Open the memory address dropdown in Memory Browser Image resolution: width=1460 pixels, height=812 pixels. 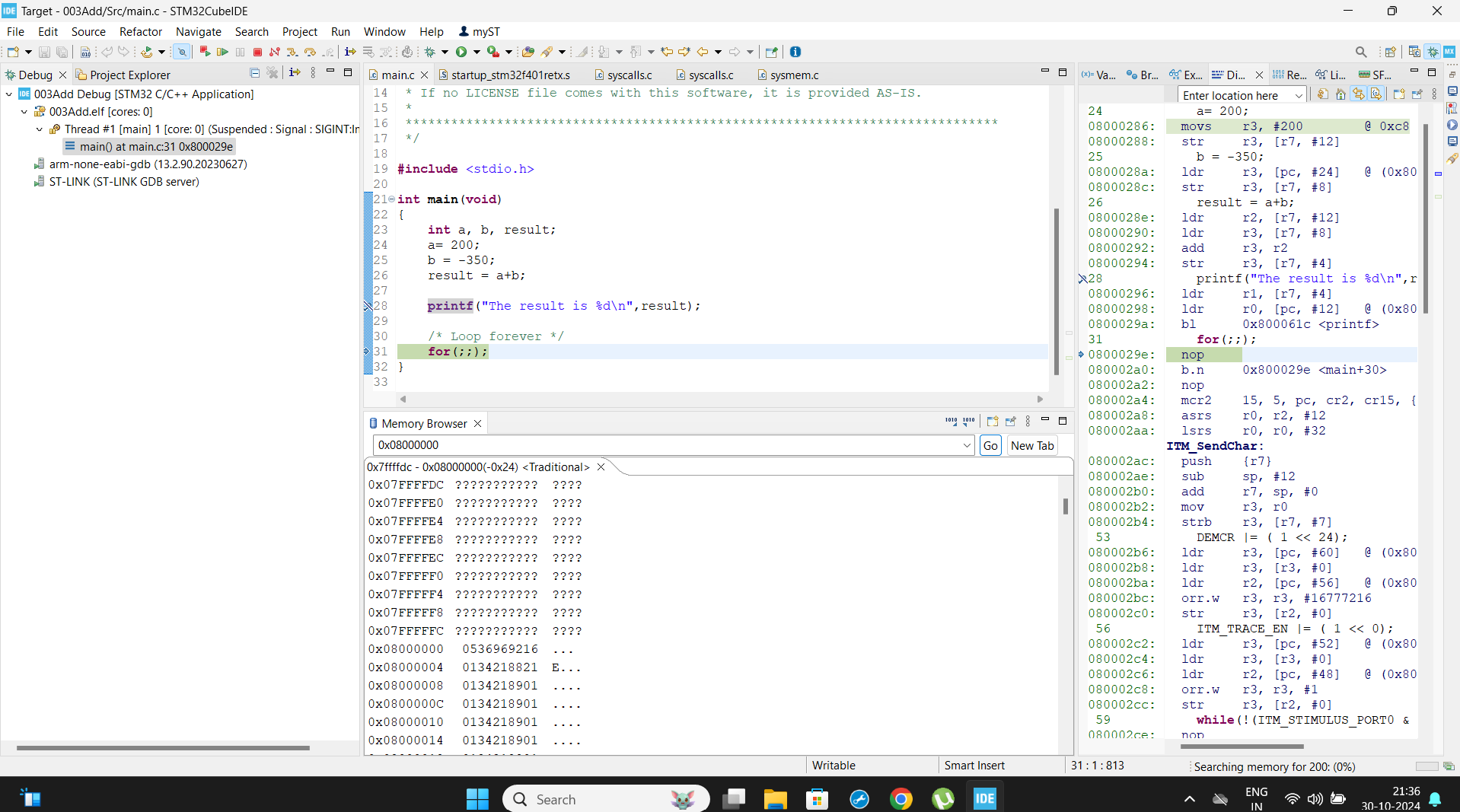click(x=967, y=445)
